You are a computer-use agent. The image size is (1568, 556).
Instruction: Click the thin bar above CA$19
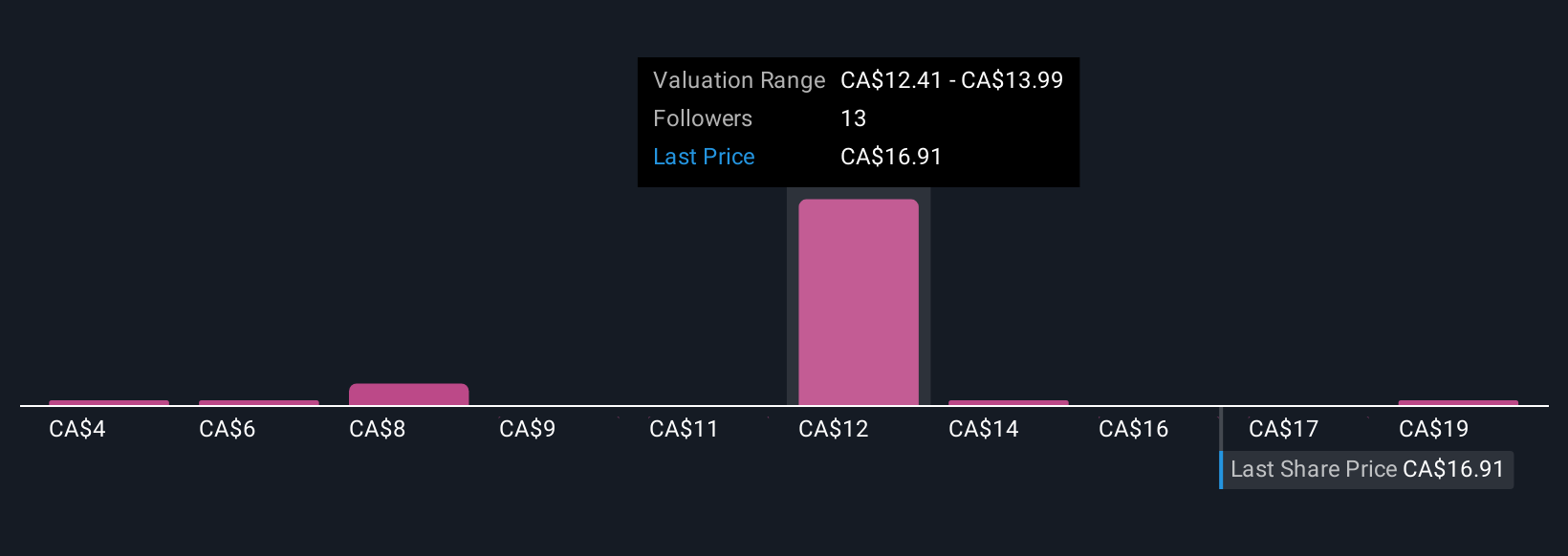(1457, 403)
